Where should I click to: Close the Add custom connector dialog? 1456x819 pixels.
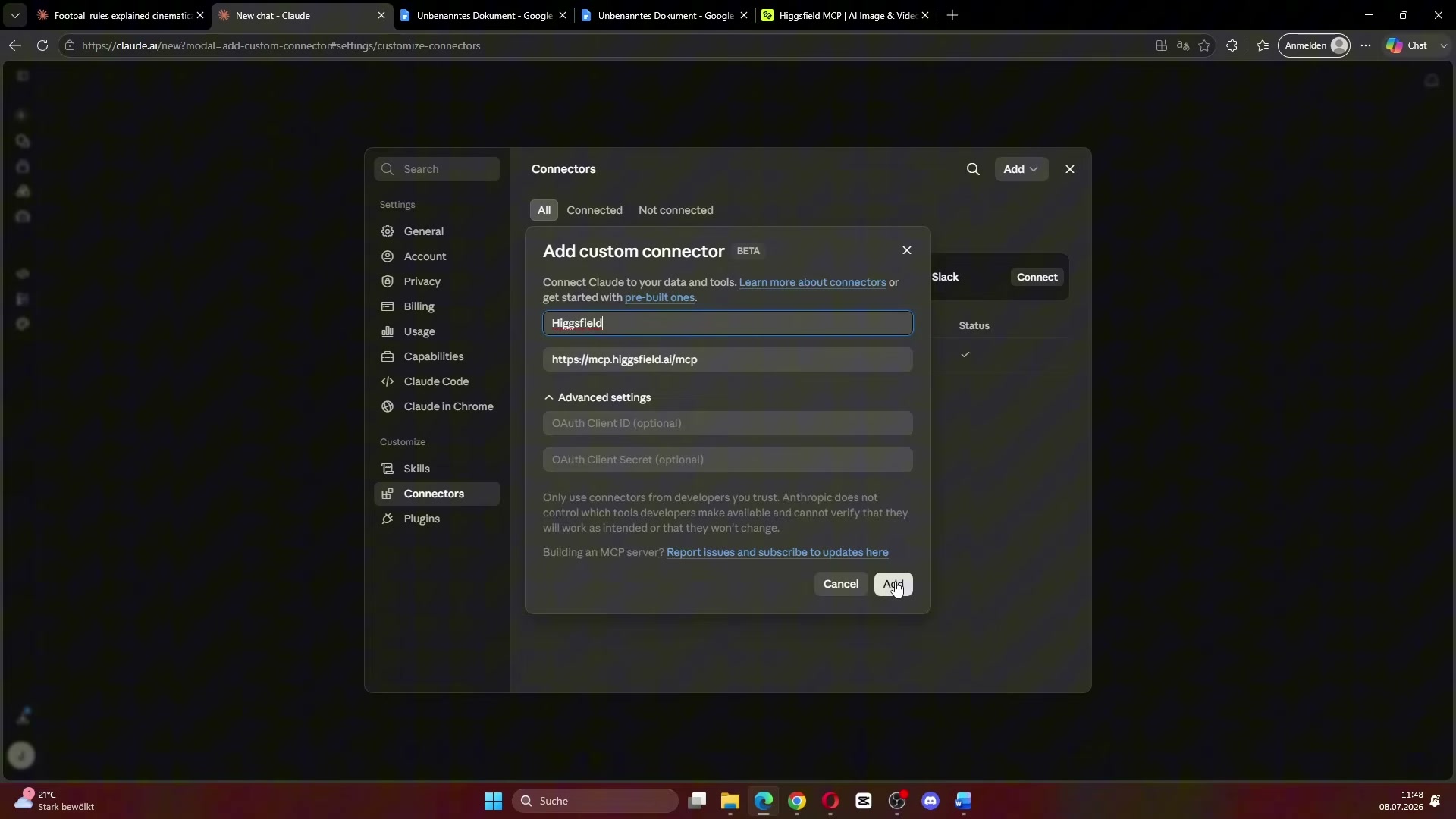tap(906, 250)
